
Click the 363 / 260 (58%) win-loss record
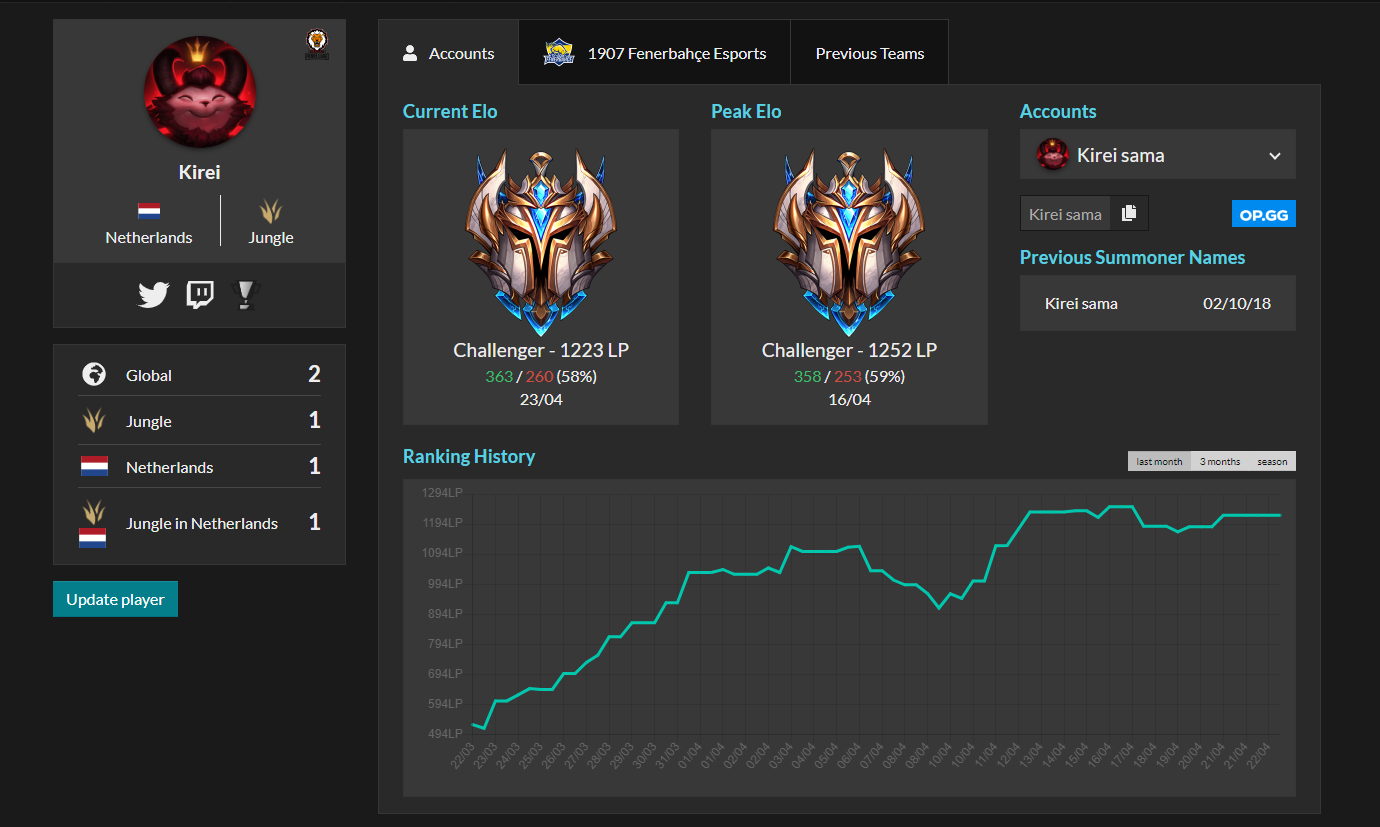pos(541,376)
